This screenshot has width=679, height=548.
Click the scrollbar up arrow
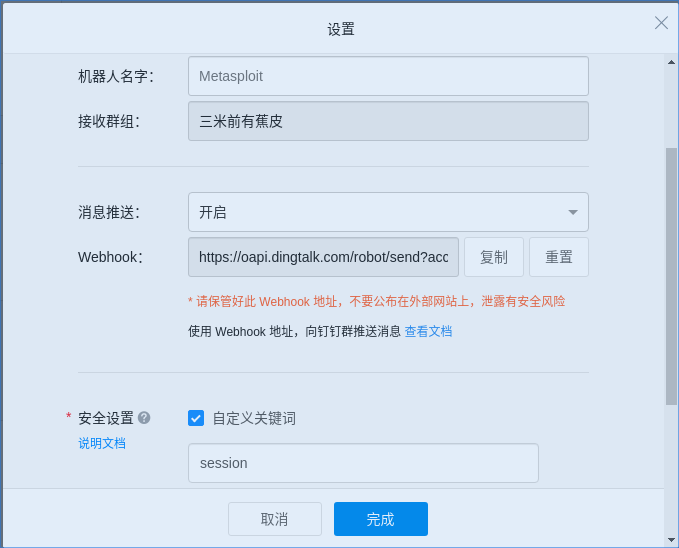pyautogui.click(x=671, y=62)
